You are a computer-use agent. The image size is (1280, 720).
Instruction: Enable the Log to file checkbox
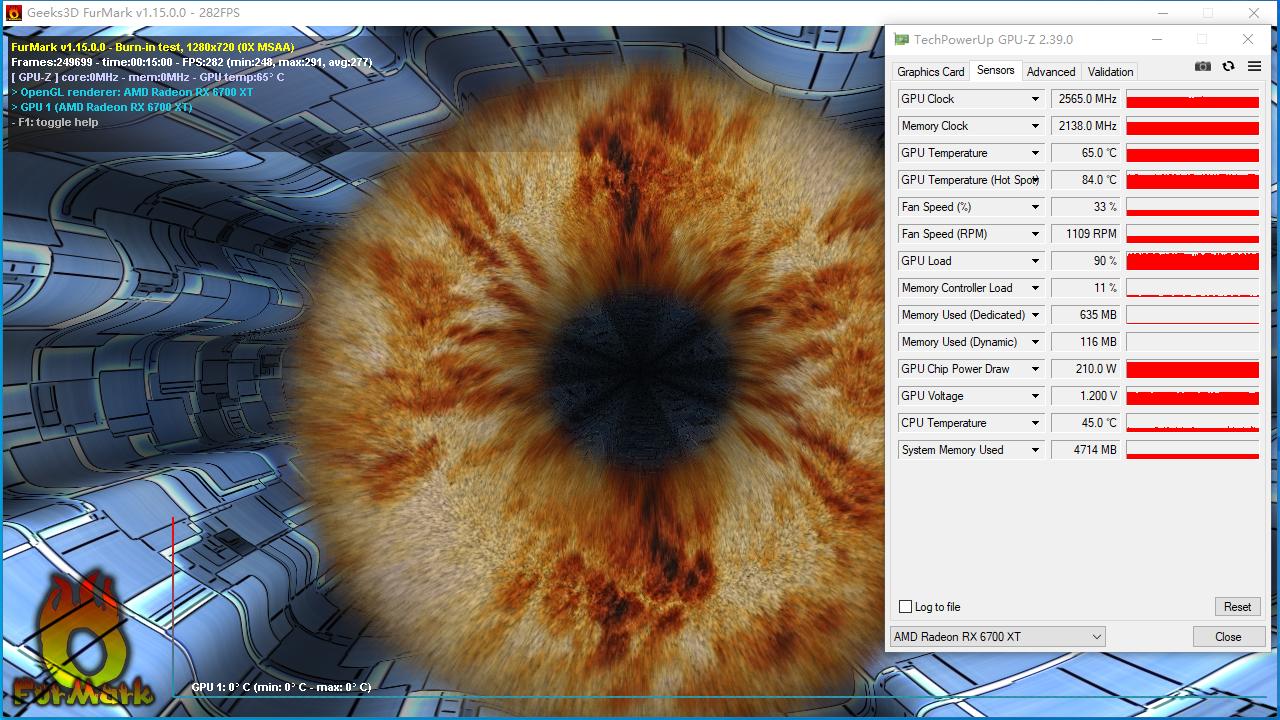[x=906, y=607]
